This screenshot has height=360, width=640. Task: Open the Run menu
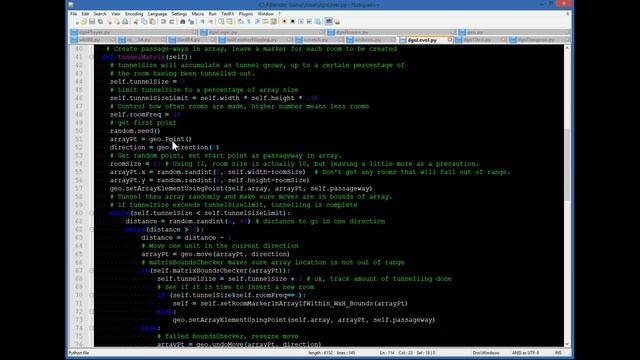[212, 14]
